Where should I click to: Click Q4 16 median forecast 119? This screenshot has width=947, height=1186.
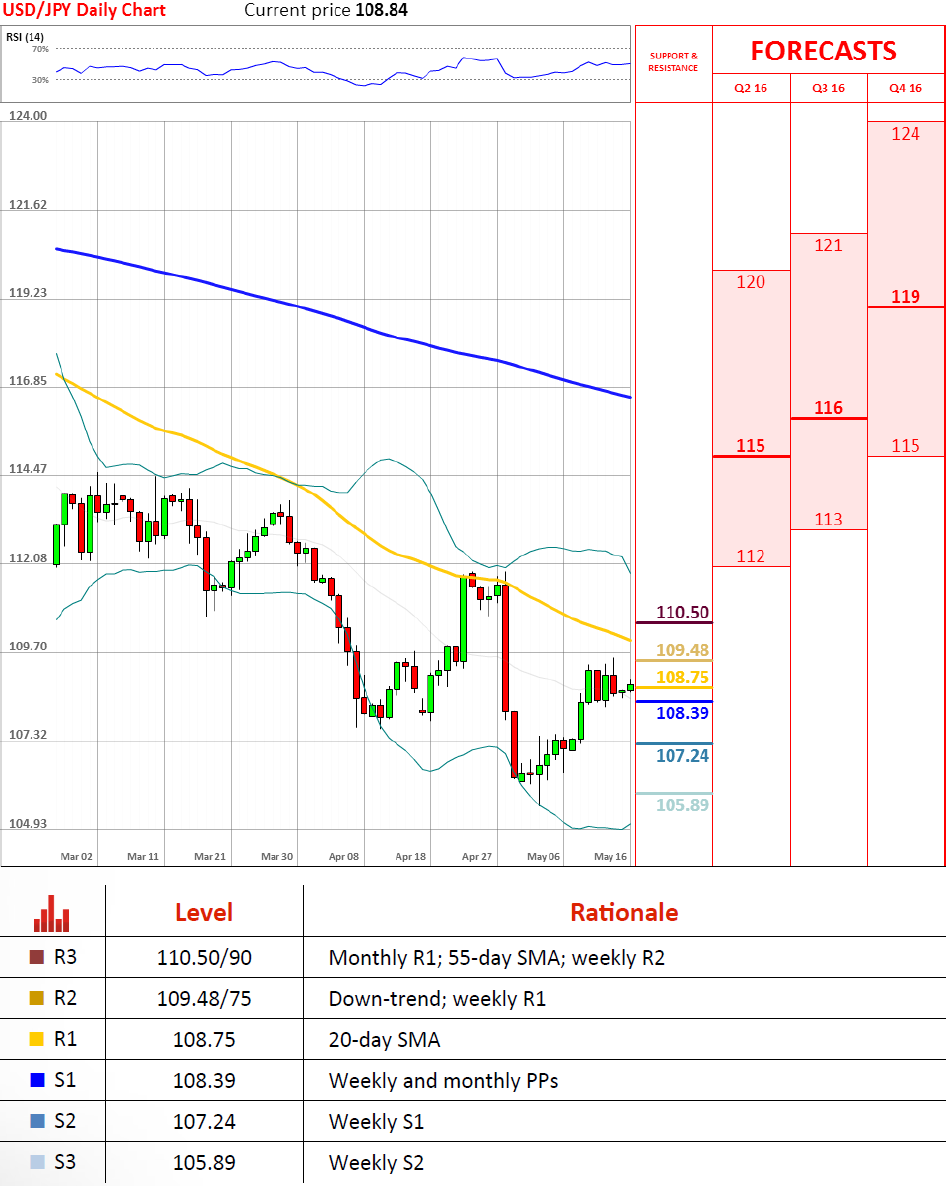click(905, 296)
